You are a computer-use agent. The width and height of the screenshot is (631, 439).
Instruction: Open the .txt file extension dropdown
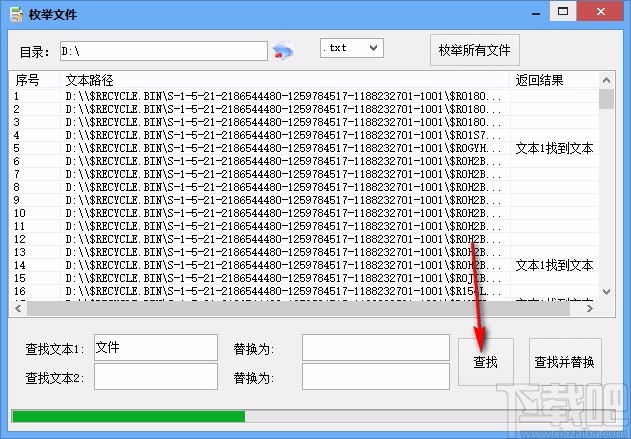tap(351, 48)
